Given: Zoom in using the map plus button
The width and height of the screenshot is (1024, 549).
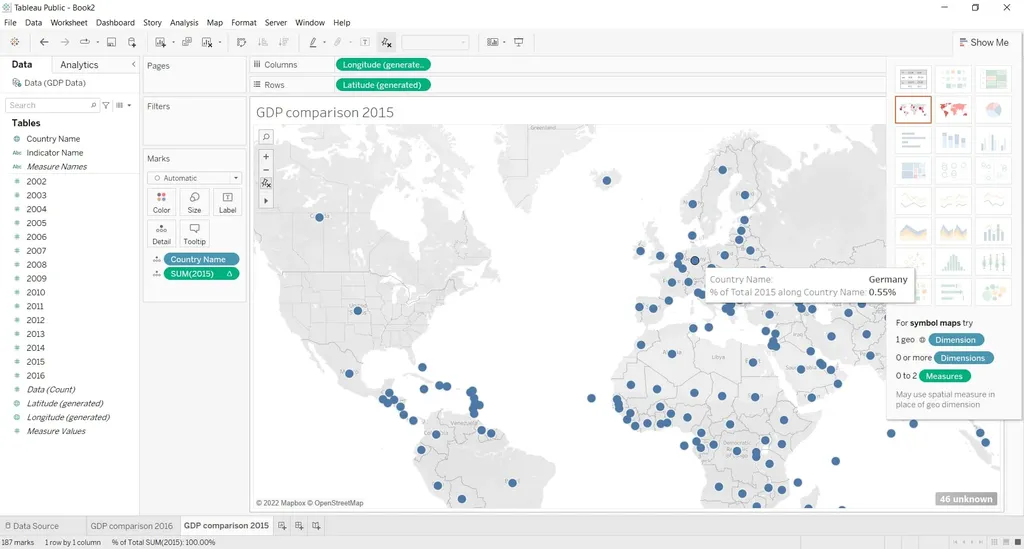Looking at the screenshot, I should point(266,157).
